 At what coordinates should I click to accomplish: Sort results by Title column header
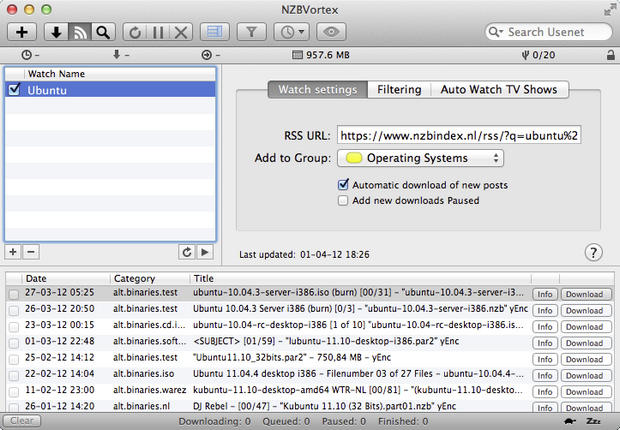[x=360, y=278]
